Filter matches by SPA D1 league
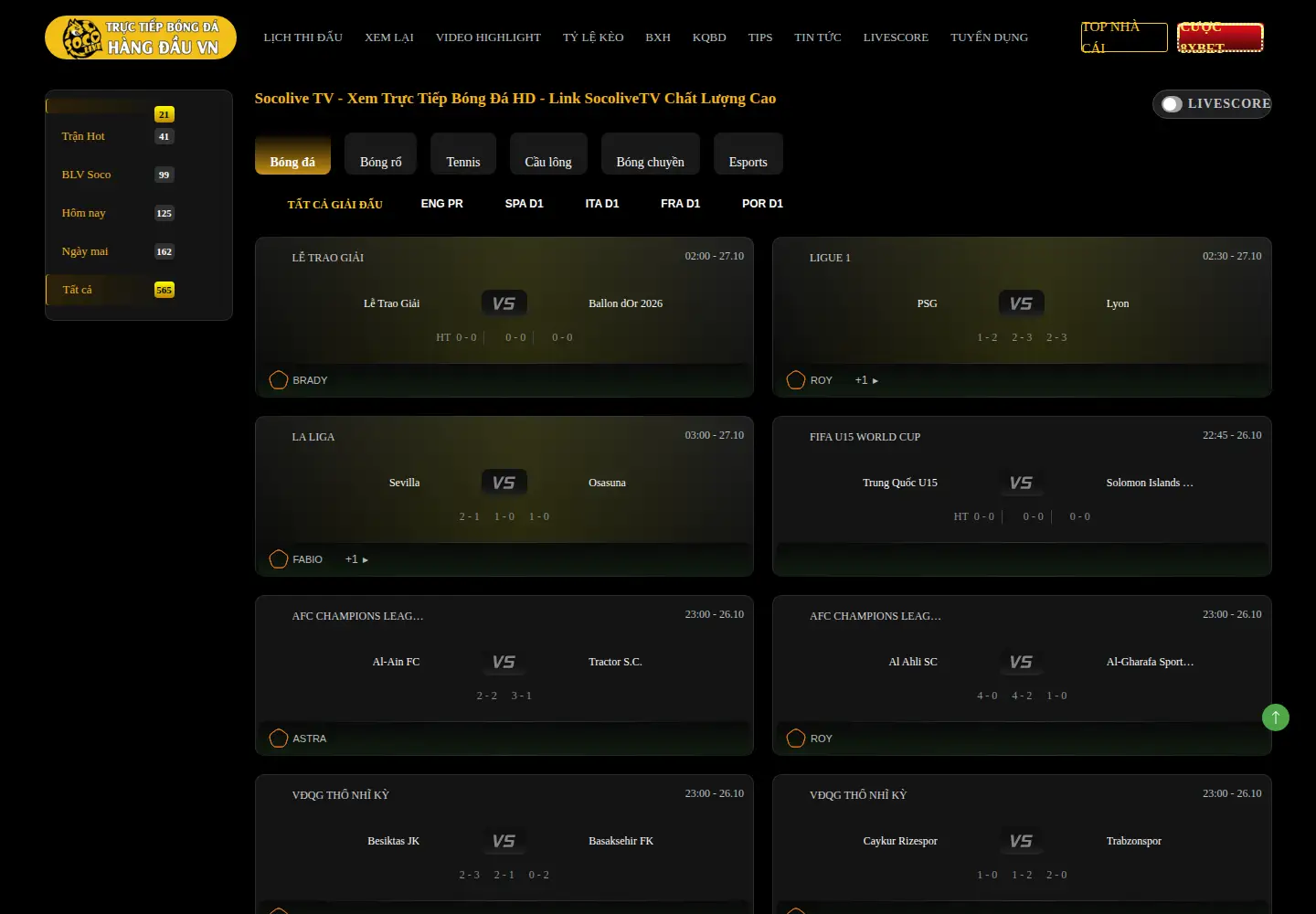 pyautogui.click(x=525, y=204)
